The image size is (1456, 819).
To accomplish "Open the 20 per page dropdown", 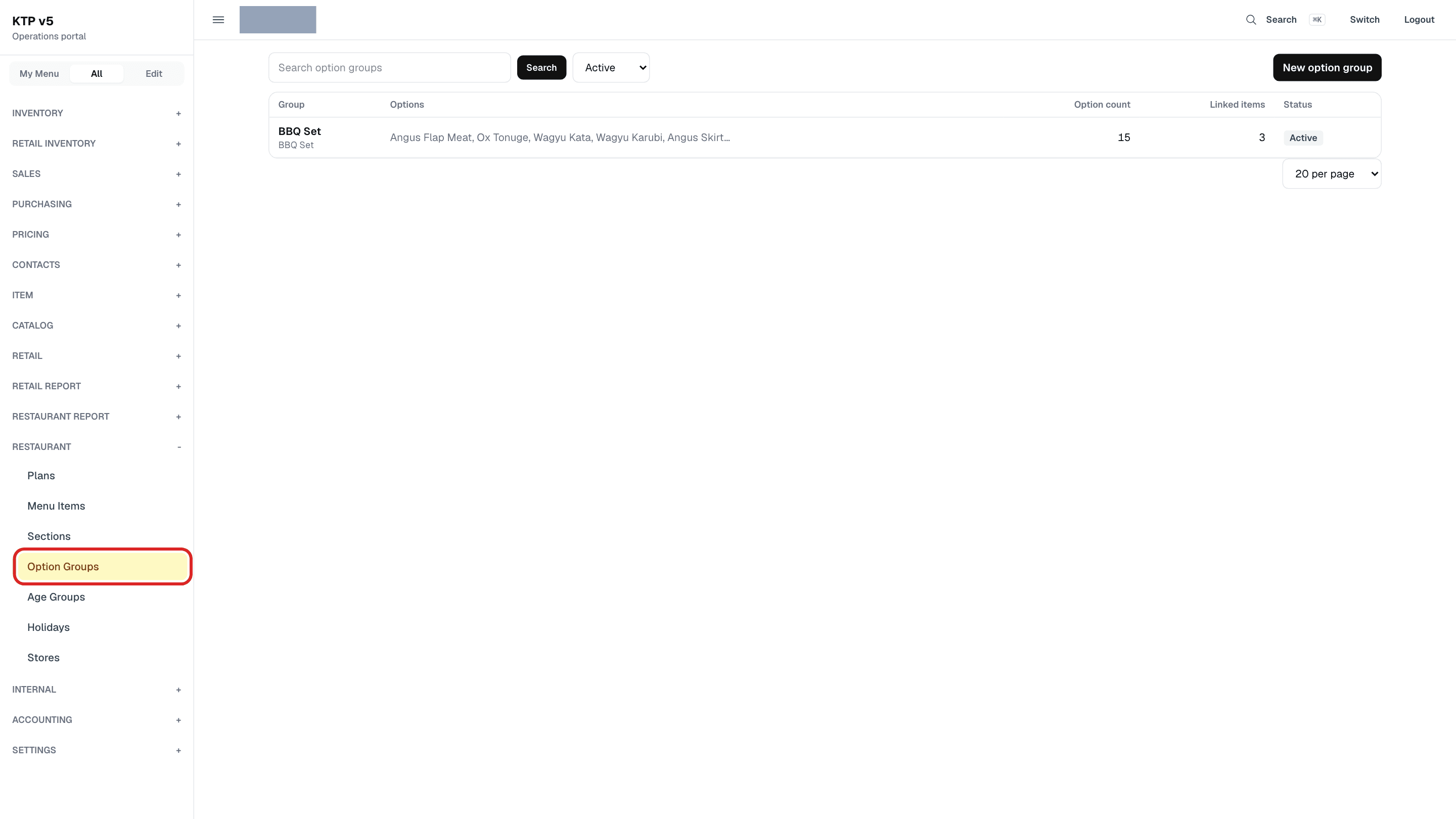I will click(1332, 174).
